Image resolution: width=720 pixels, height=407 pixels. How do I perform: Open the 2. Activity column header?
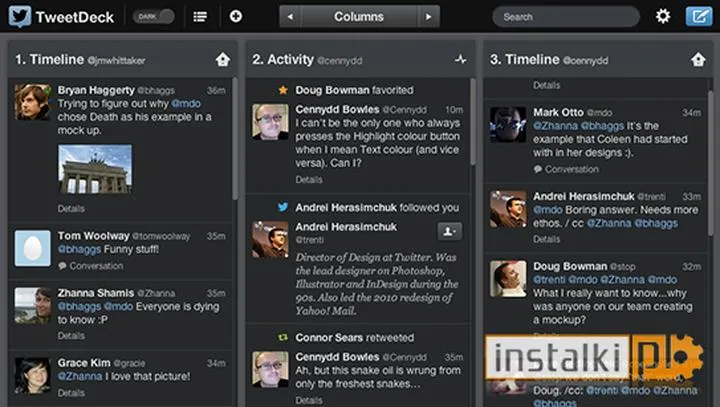click(x=360, y=59)
